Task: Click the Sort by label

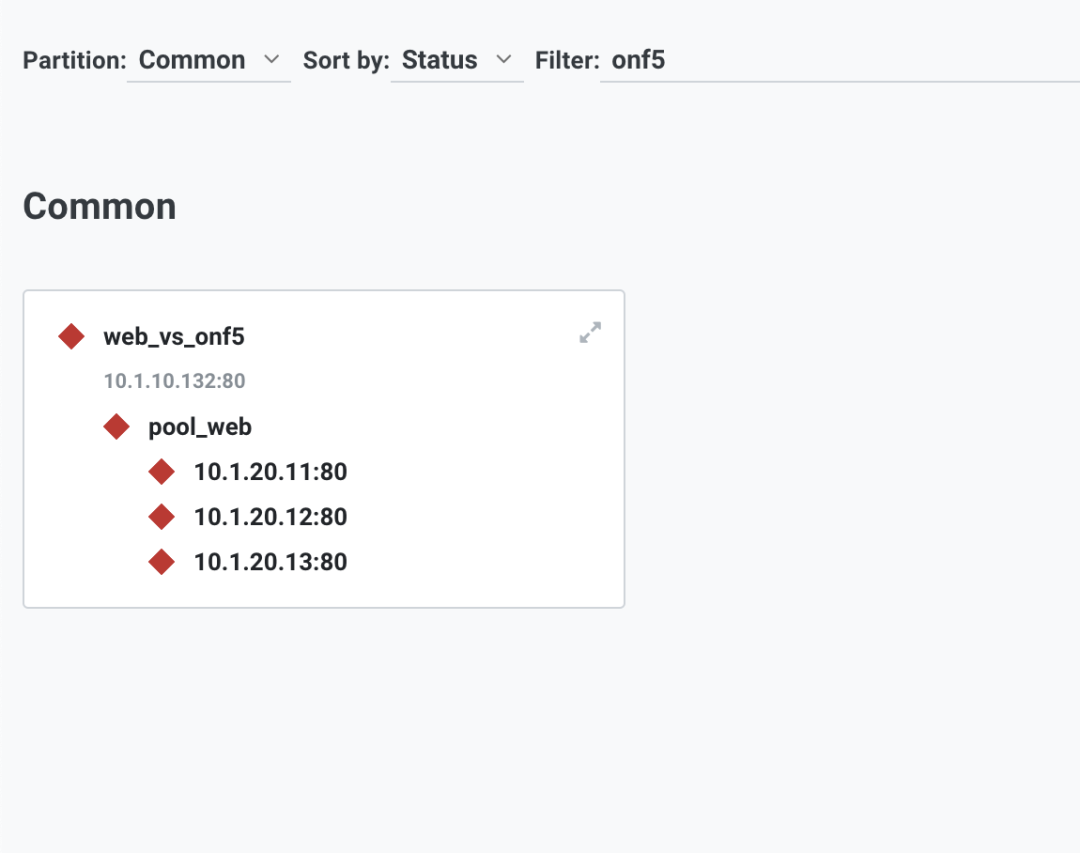Action: click(x=346, y=60)
